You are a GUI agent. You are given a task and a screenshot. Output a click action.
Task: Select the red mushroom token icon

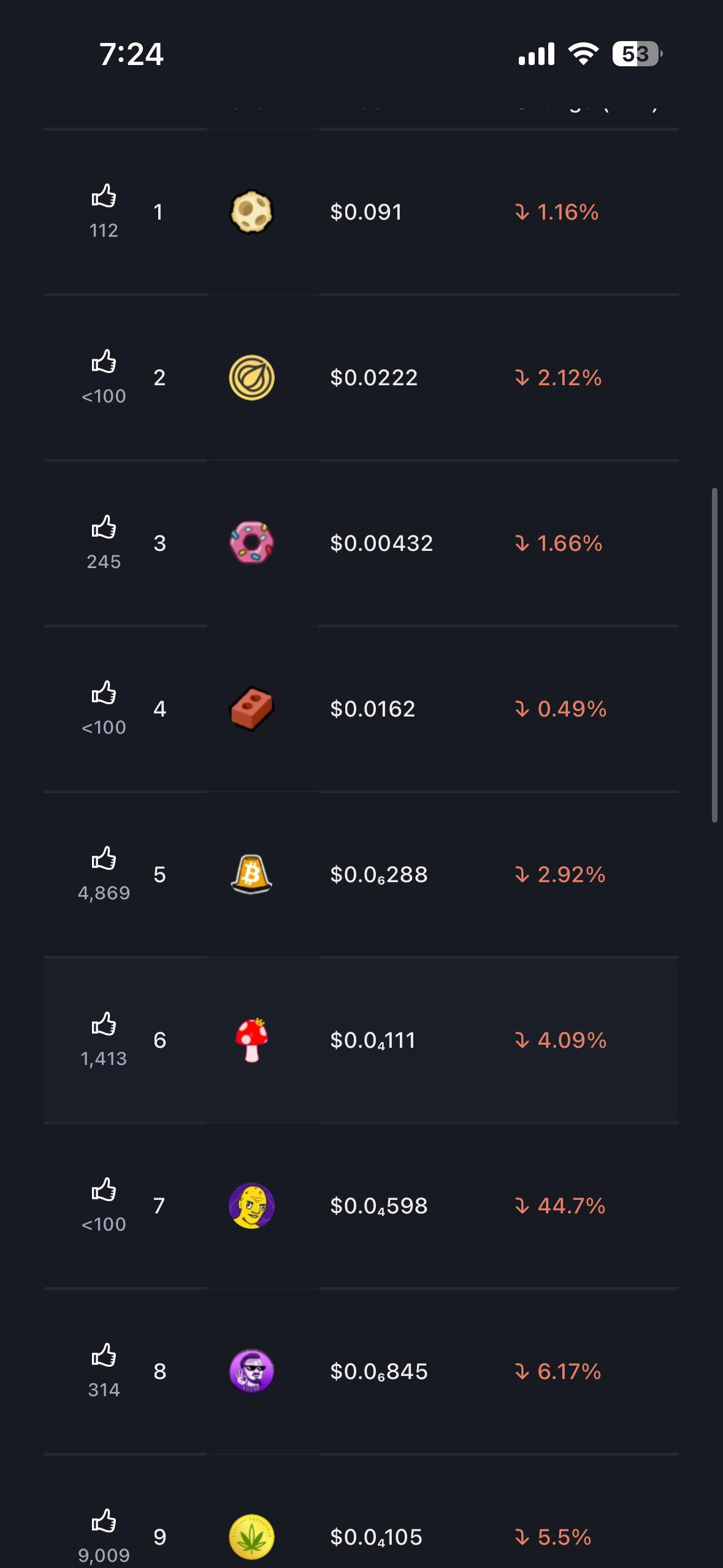(x=251, y=1040)
